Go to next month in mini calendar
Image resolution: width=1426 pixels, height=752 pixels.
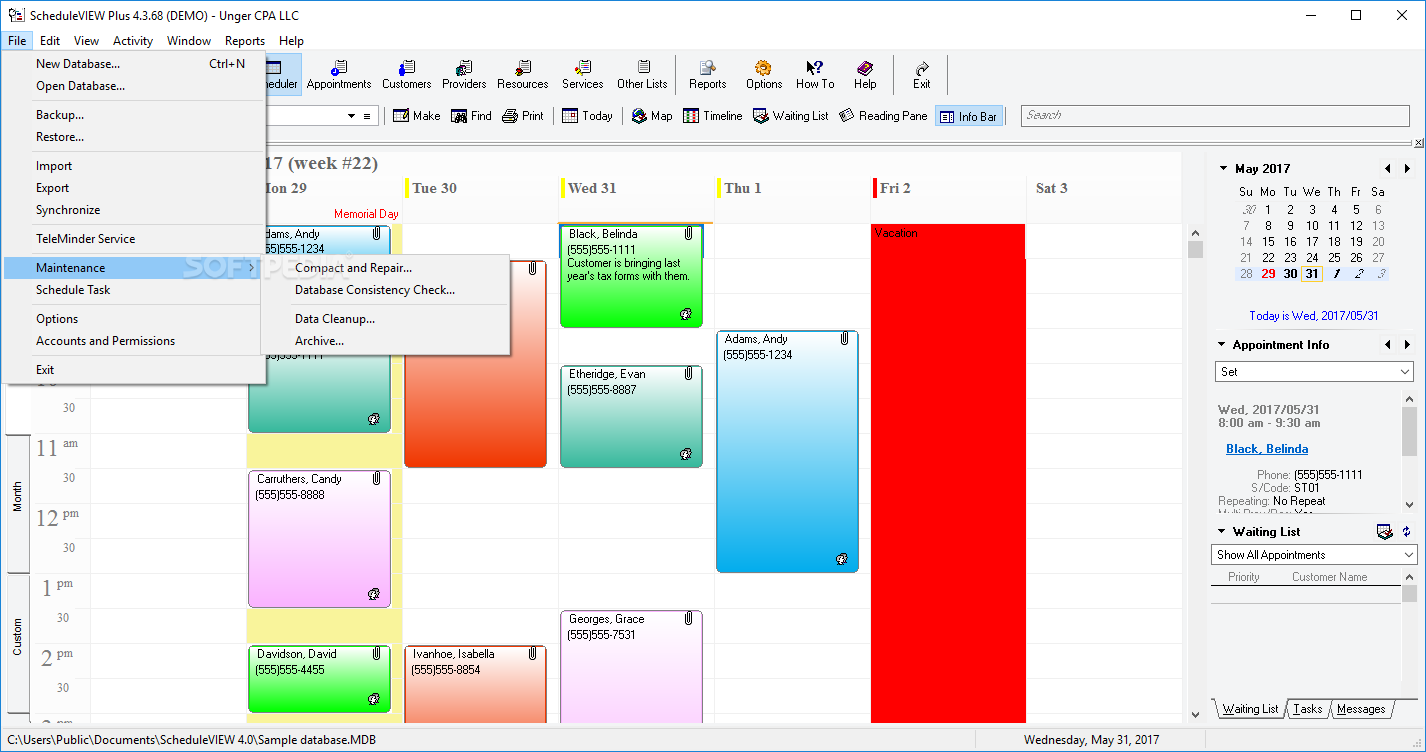1407,169
